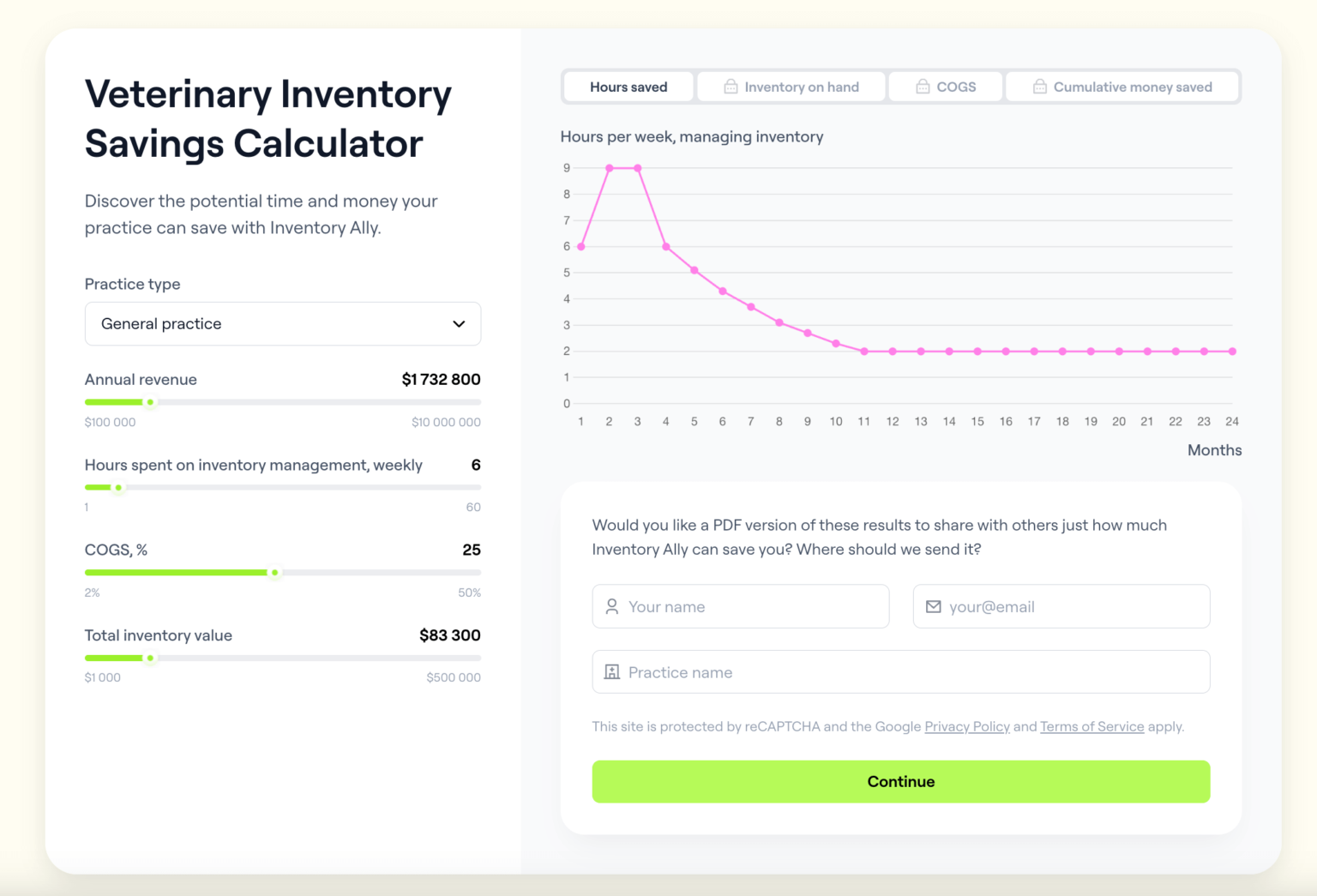Click the chevron on the Practice type selector
Screen dimensions: 1317x896
coord(458,324)
